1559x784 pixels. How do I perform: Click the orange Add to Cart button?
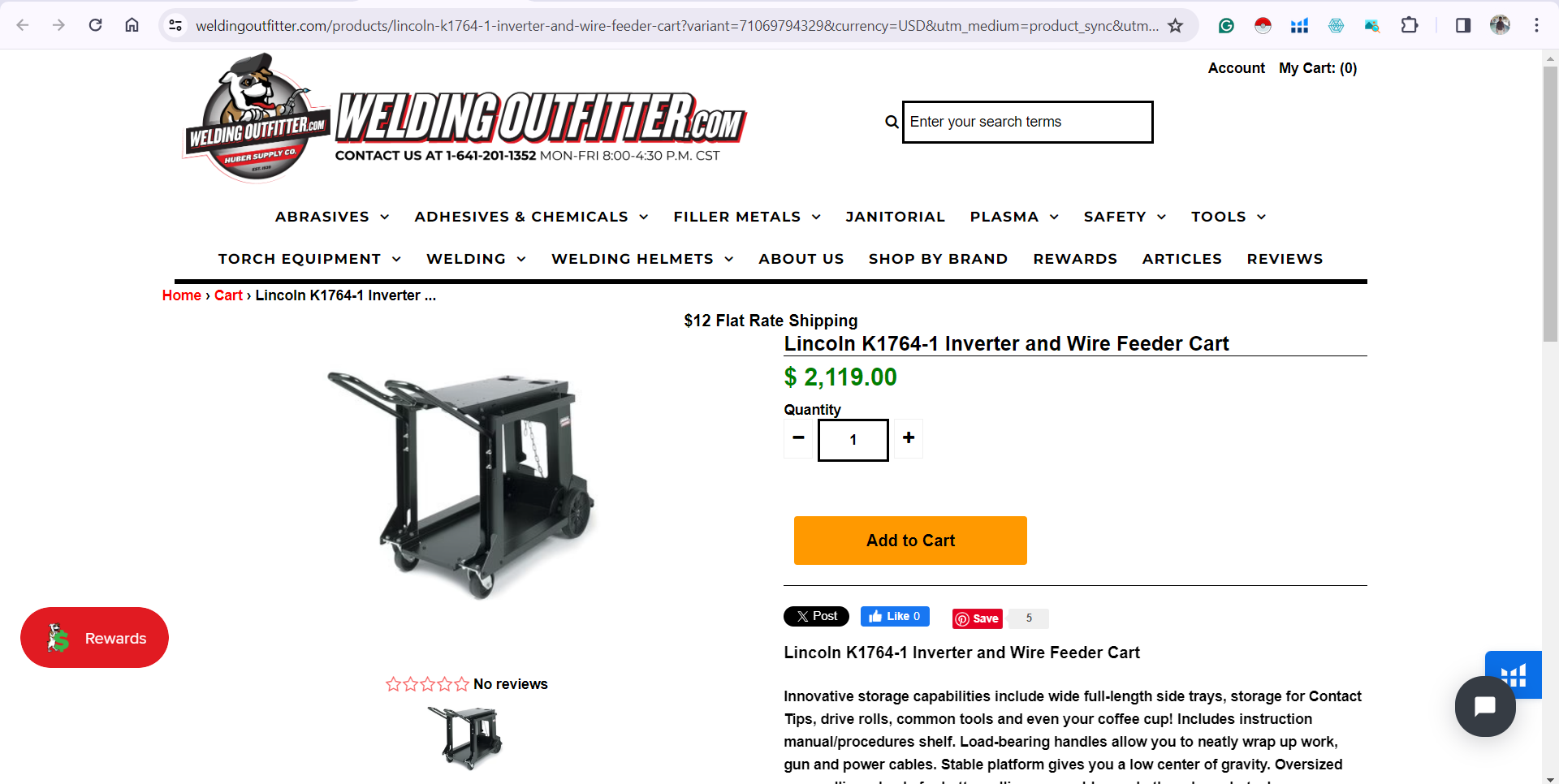coord(910,541)
